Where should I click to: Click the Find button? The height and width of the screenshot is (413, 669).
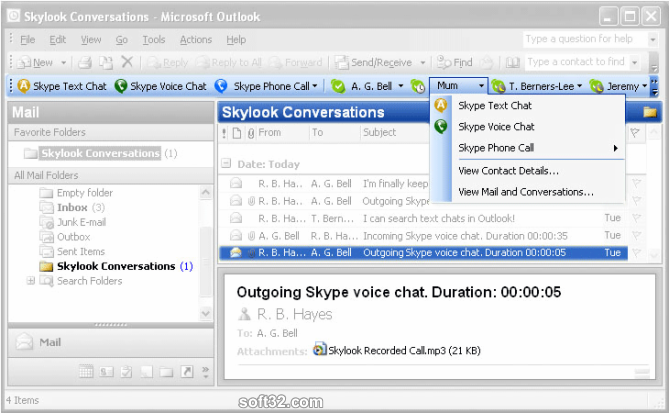tap(454, 63)
